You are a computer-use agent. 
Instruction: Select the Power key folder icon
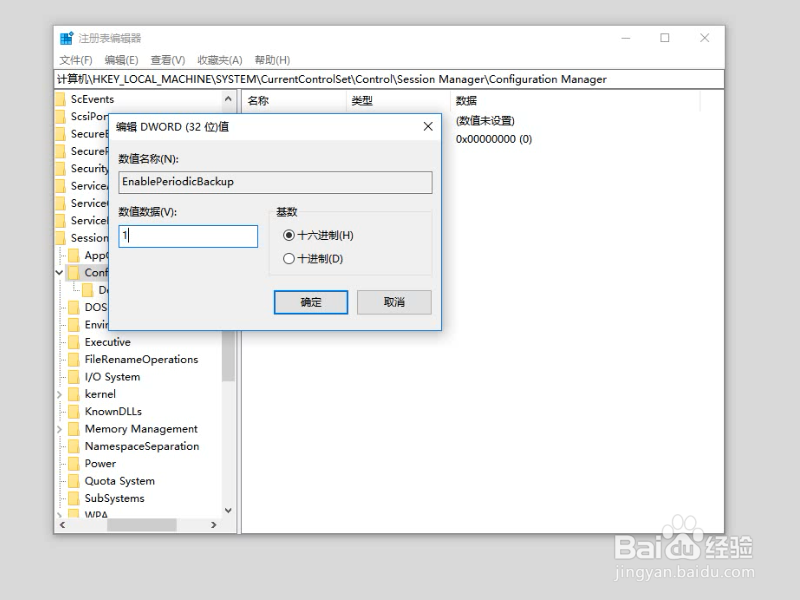point(76,463)
